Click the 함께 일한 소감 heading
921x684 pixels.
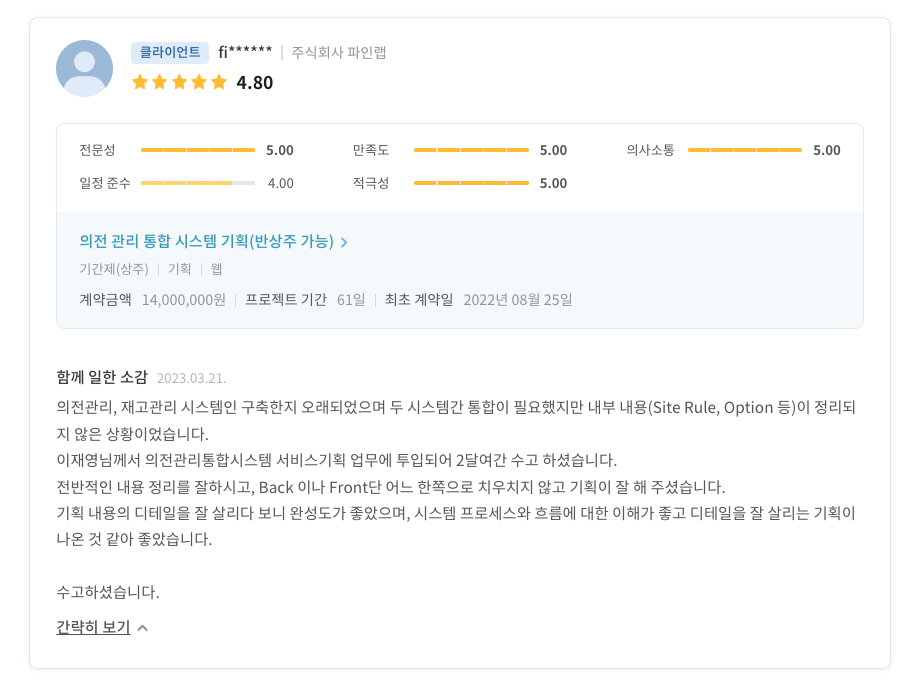[x=102, y=377]
